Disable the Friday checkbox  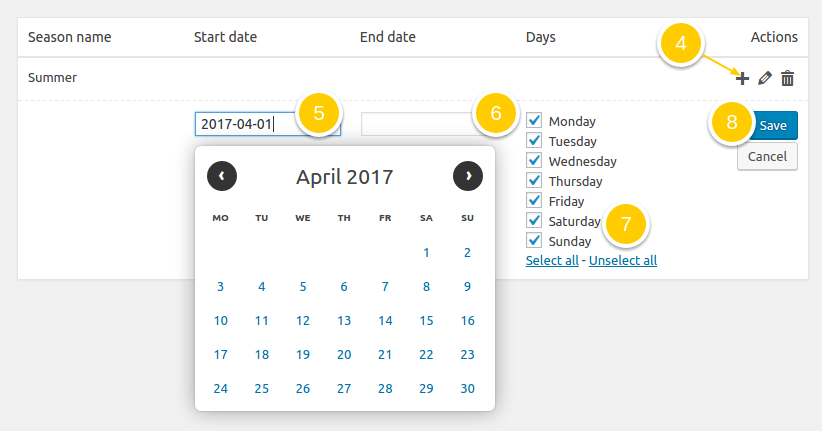pyautogui.click(x=534, y=201)
